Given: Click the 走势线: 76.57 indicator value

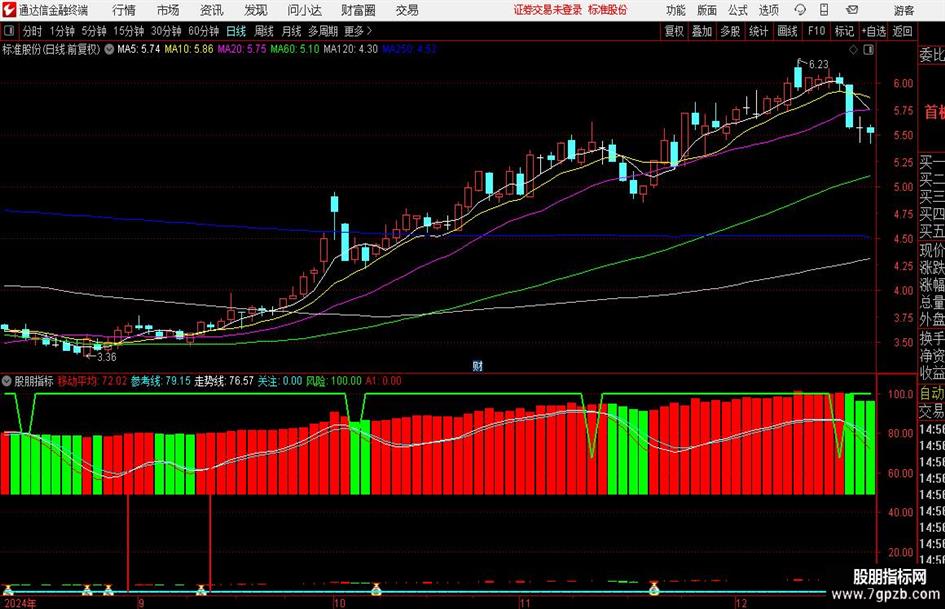Looking at the screenshot, I should point(224,381).
